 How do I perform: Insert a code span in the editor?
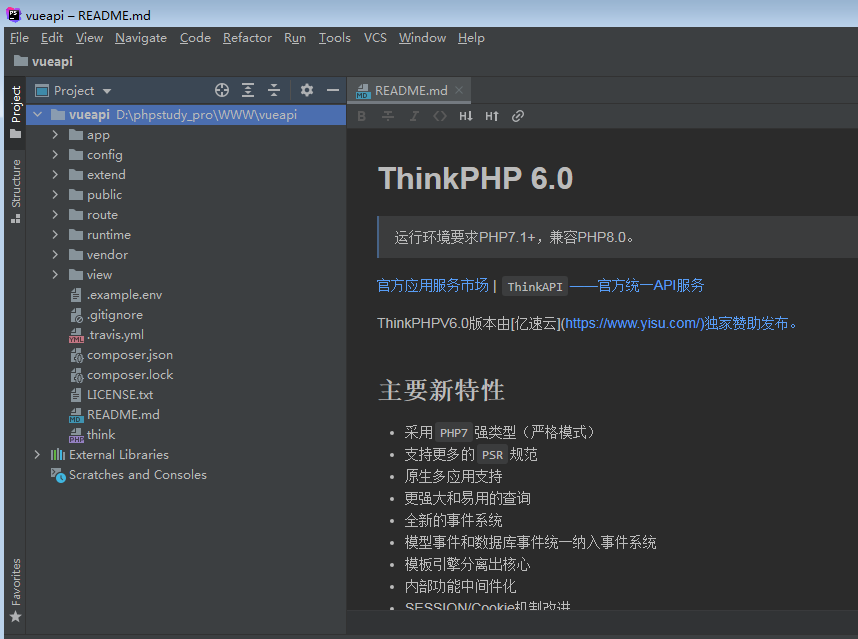pos(440,115)
